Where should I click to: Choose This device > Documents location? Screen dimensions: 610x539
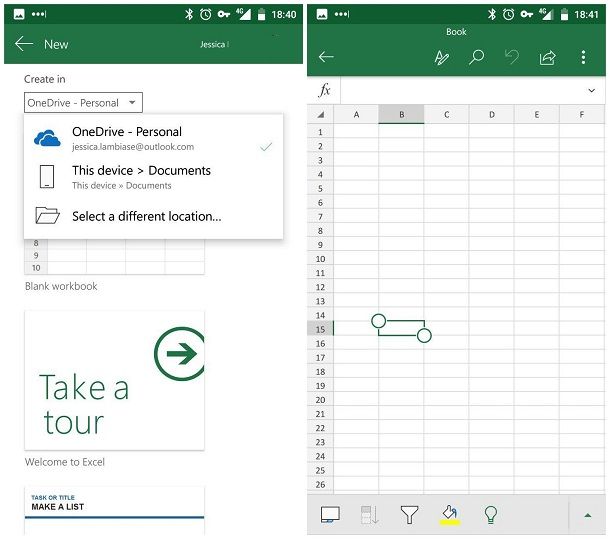[154, 177]
